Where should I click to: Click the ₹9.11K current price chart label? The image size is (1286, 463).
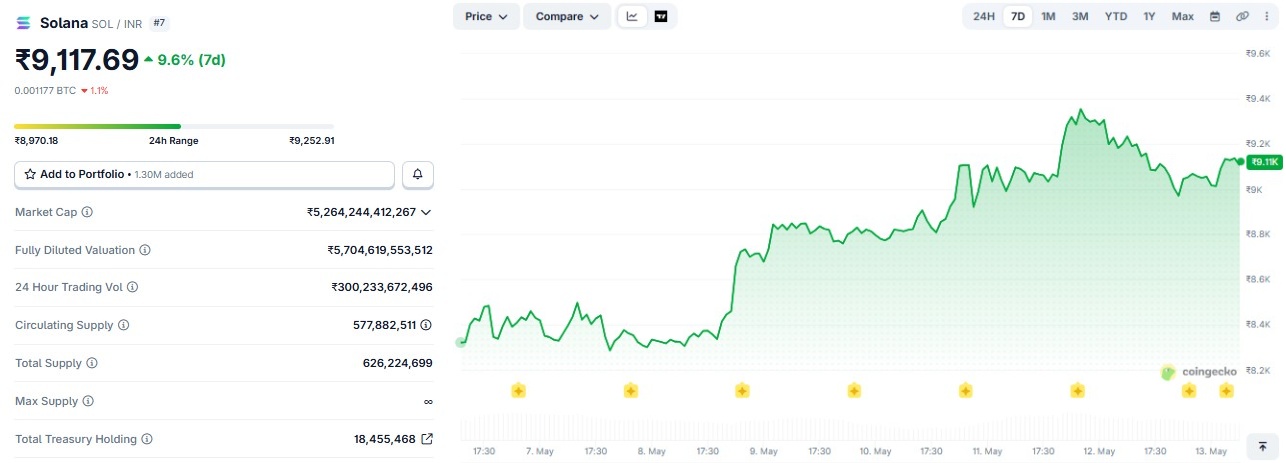1263,161
